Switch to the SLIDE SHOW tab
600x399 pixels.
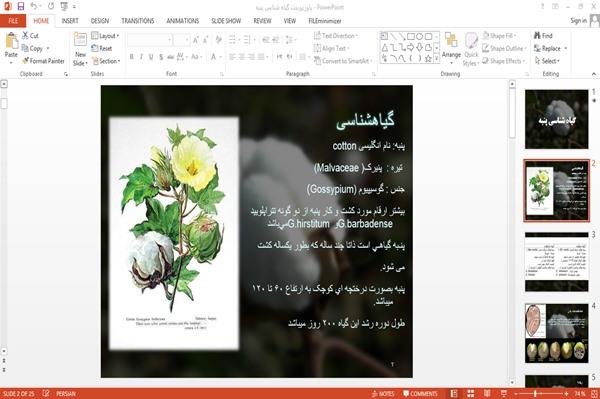coord(226,21)
